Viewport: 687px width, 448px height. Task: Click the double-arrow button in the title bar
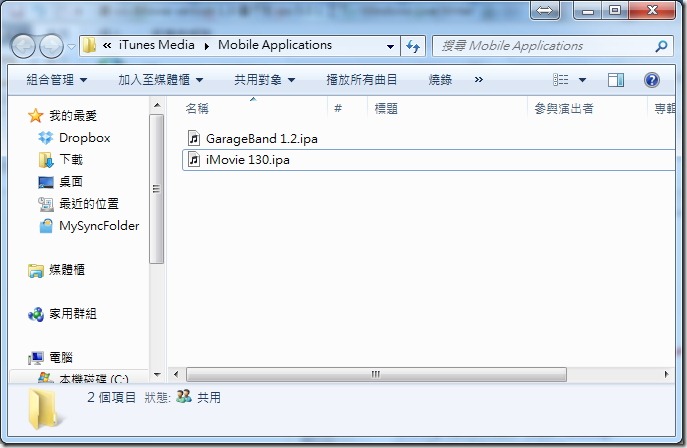[545, 11]
